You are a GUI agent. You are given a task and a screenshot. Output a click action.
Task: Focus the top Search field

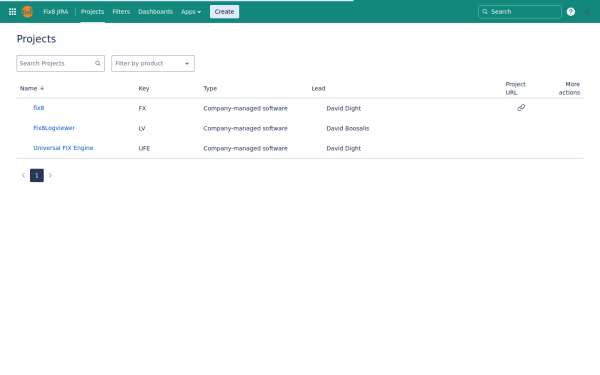(x=520, y=12)
